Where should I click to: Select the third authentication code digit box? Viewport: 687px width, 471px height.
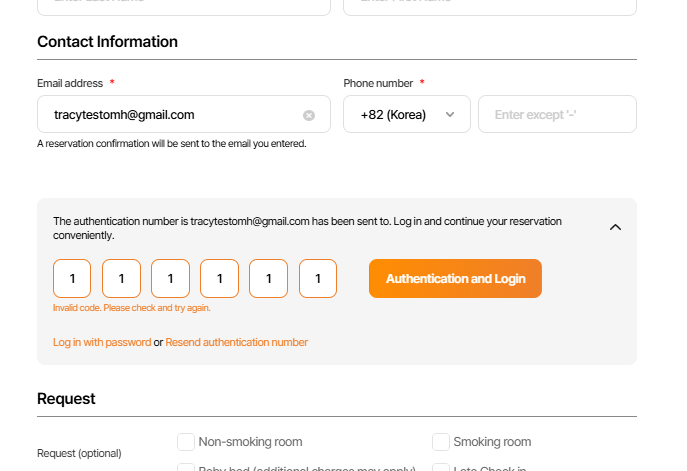tap(170, 279)
